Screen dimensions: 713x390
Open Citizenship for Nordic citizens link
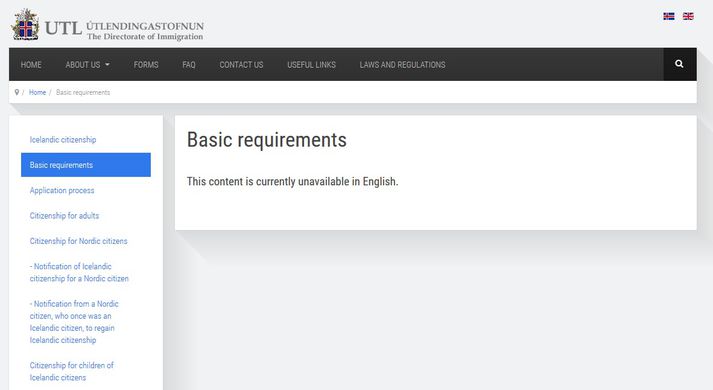click(78, 241)
